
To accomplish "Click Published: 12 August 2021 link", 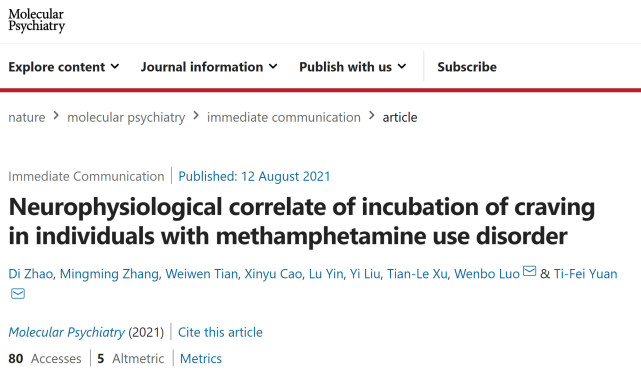I will point(254,176).
